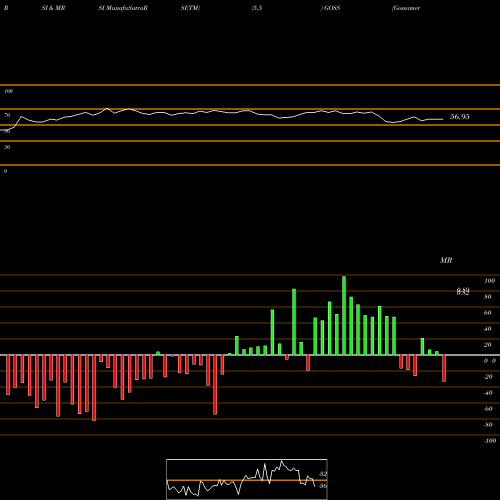Click the '(5,5' parameter text

point(257,8)
